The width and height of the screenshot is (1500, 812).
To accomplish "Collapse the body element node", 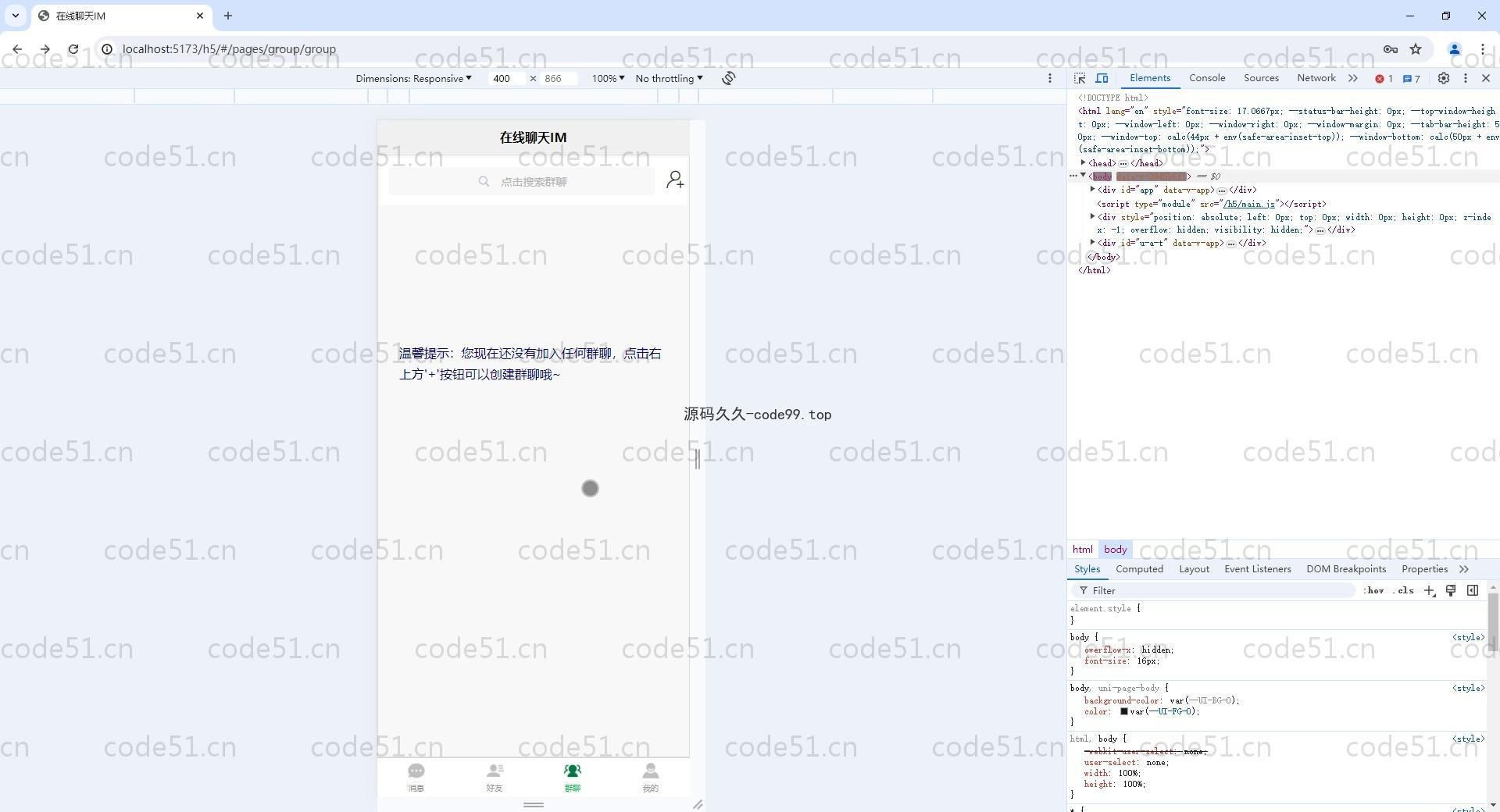I will click(x=1083, y=176).
